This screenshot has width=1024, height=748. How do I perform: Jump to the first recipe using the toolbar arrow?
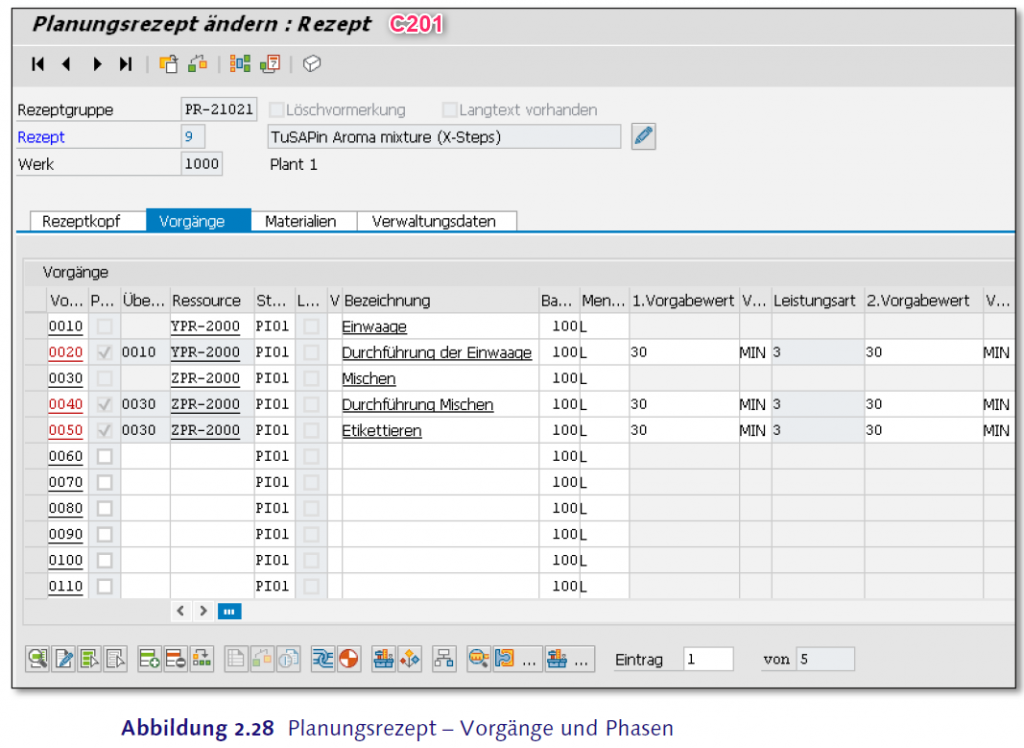tap(38, 64)
